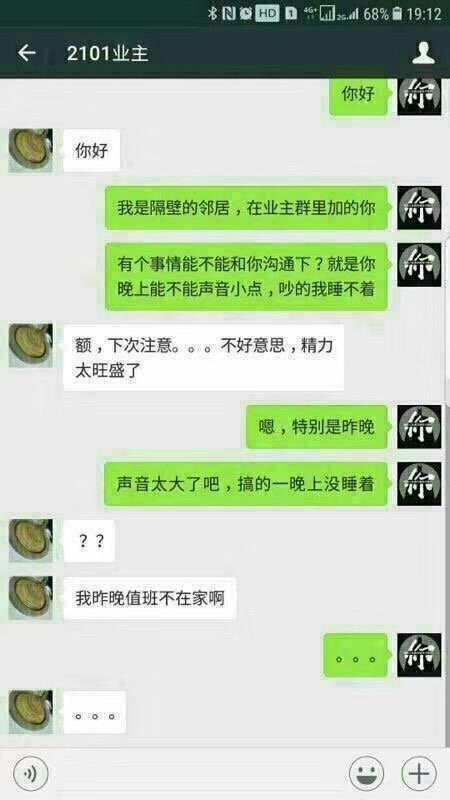Select the 我昨晚值班不在家啊 message
The height and width of the screenshot is (800, 450).
coord(149,598)
